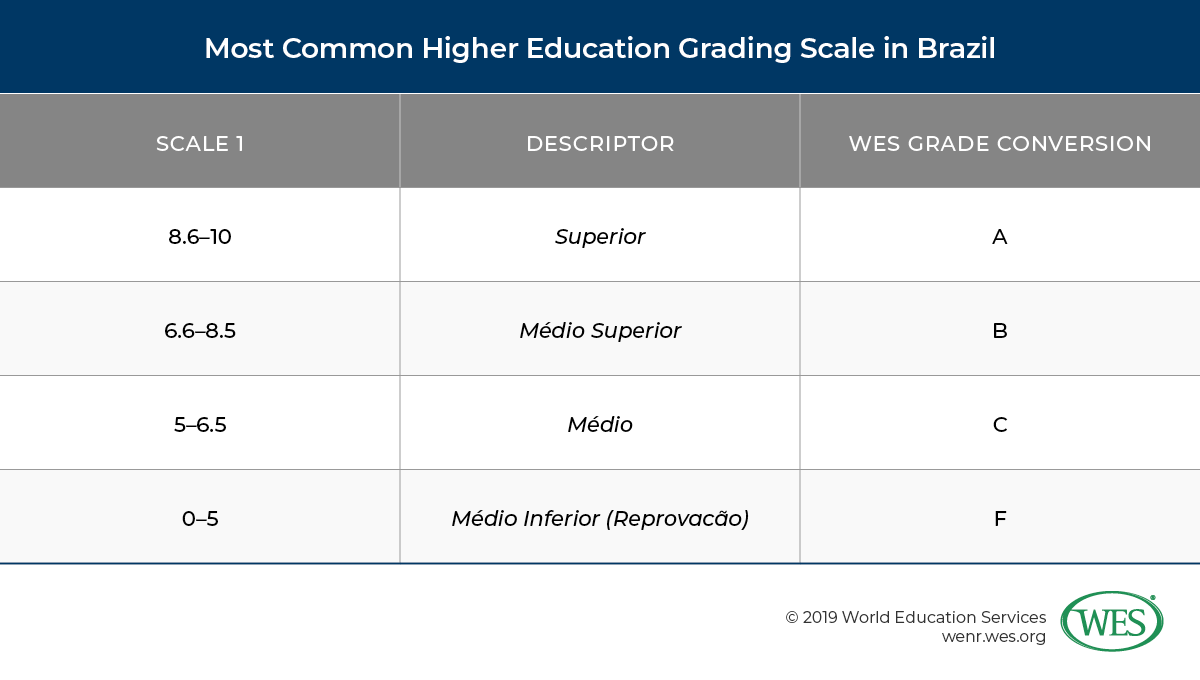1200x680 pixels.
Task: Click the 8.6–10 scale cell
Action: 200,237
